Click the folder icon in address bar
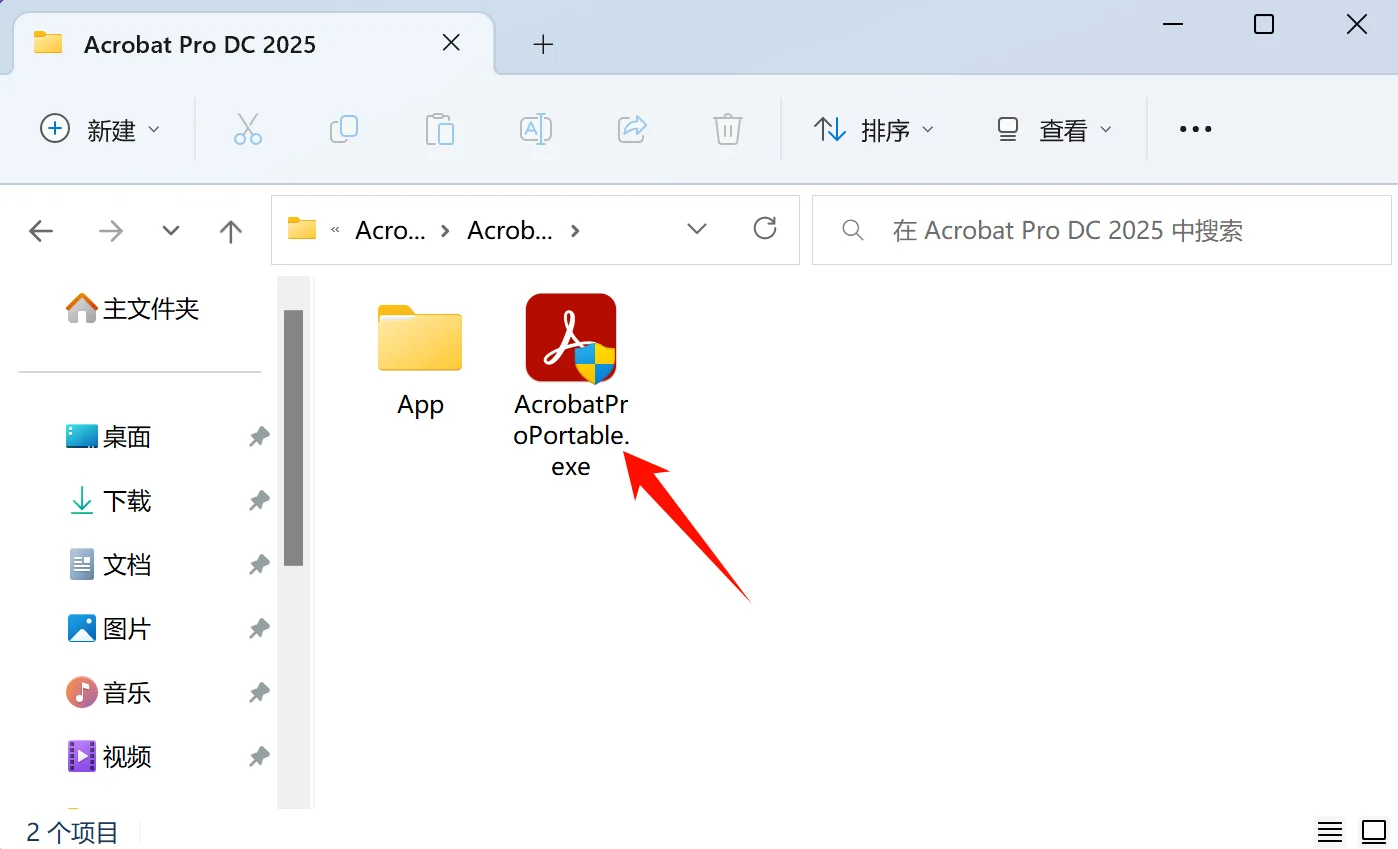 point(301,230)
